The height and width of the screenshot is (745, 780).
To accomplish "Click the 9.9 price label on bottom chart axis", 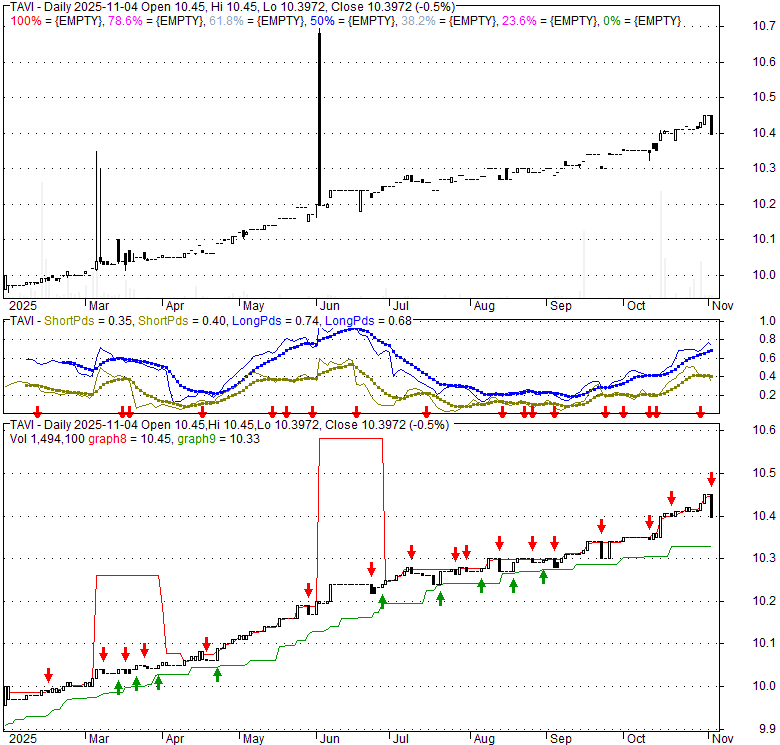I will pos(768,730).
